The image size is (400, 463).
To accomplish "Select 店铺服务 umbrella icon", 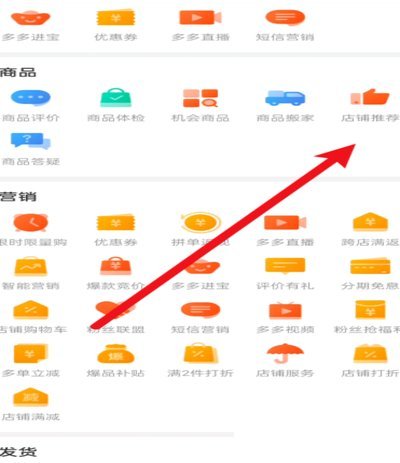I will 285,353.
